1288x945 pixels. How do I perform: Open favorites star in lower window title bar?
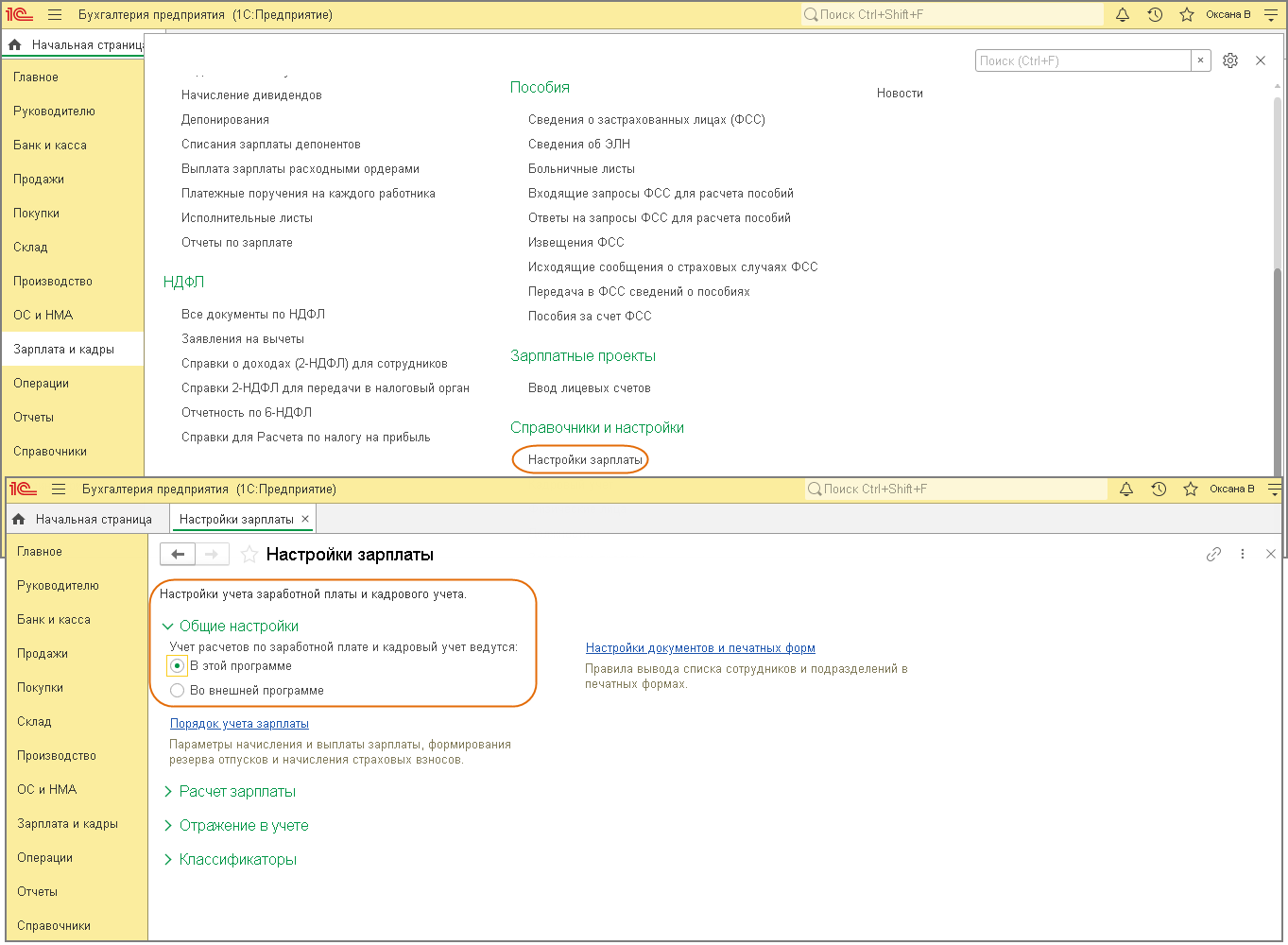pyautogui.click(x=1191, y=490)
